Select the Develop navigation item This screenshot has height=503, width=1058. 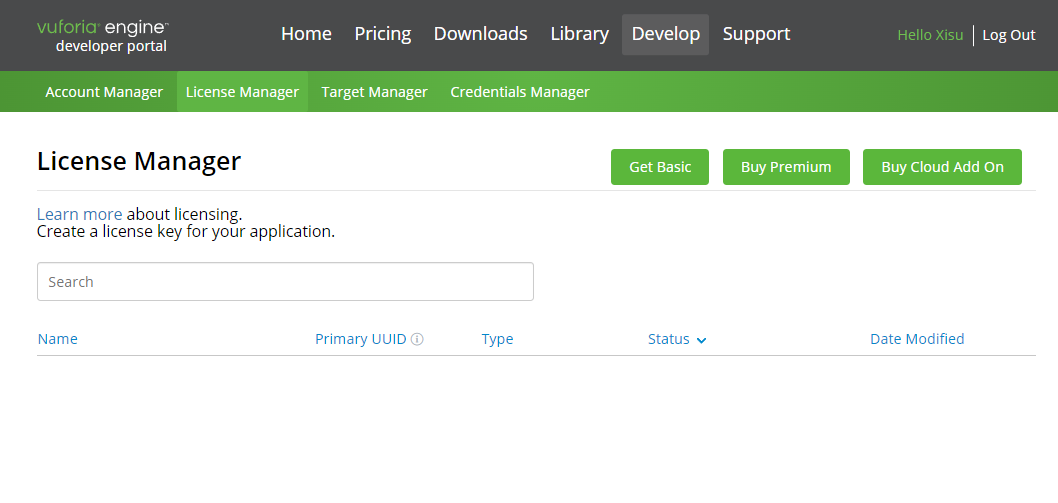[x=665, y=34]
